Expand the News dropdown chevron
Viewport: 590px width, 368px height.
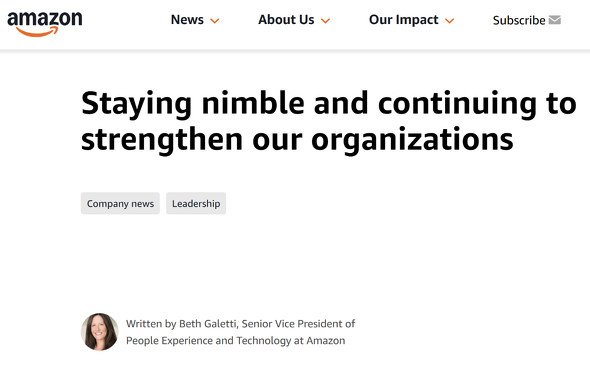coord(214,21)
